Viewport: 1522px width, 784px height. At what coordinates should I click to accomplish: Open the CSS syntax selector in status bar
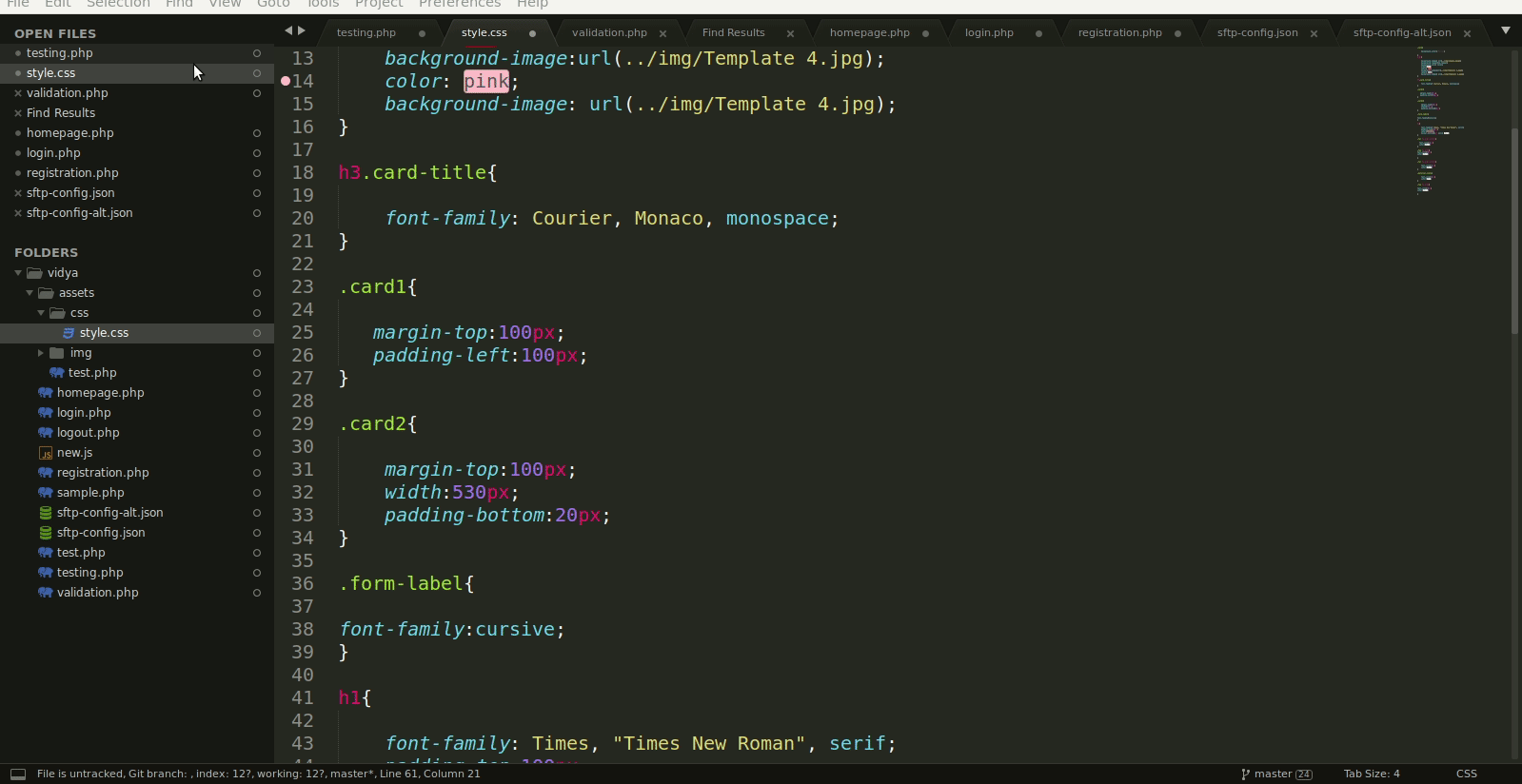click(1467, 774)
